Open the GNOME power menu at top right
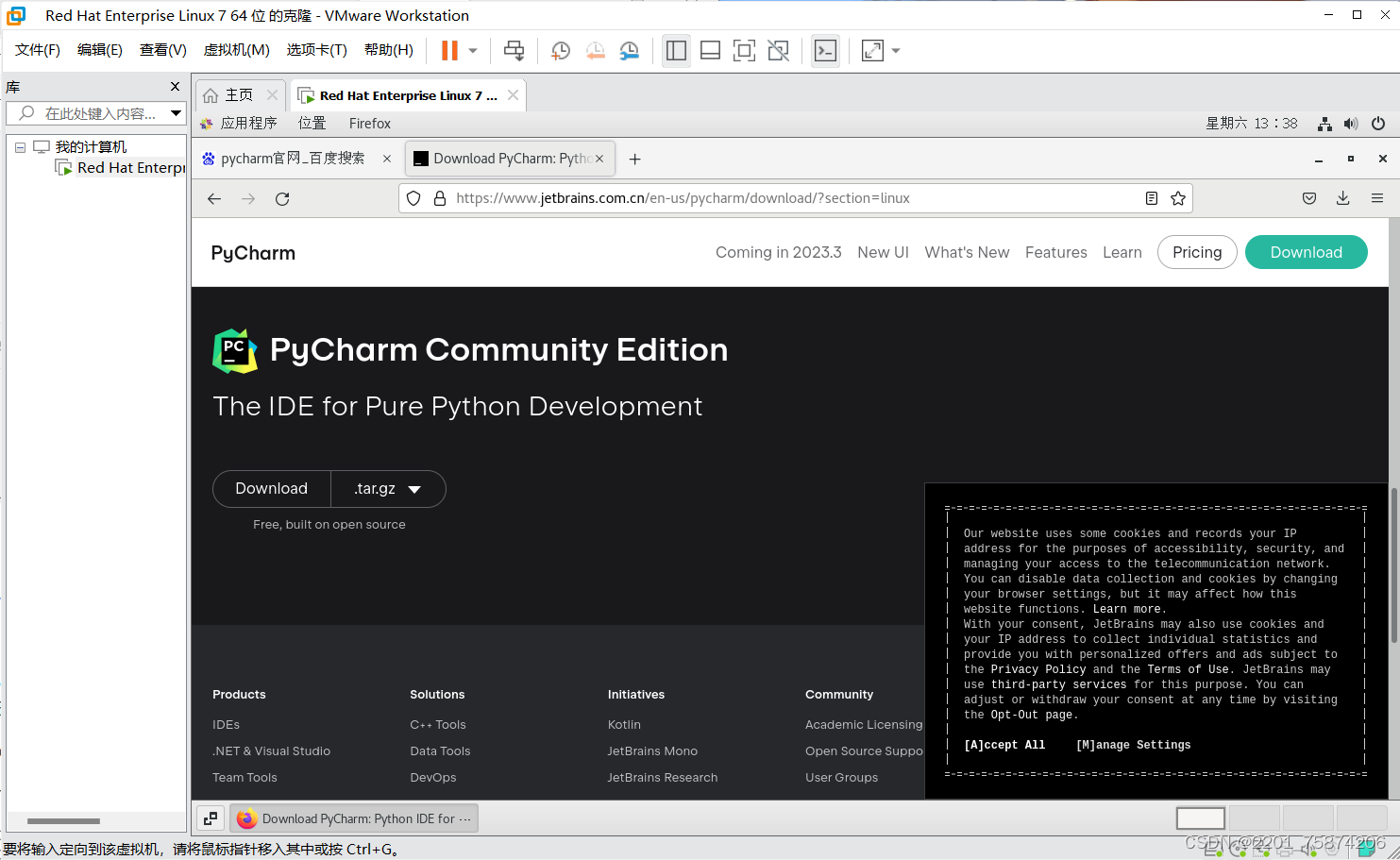This screenshot has width=1400, height=860. coord(1378,124)
